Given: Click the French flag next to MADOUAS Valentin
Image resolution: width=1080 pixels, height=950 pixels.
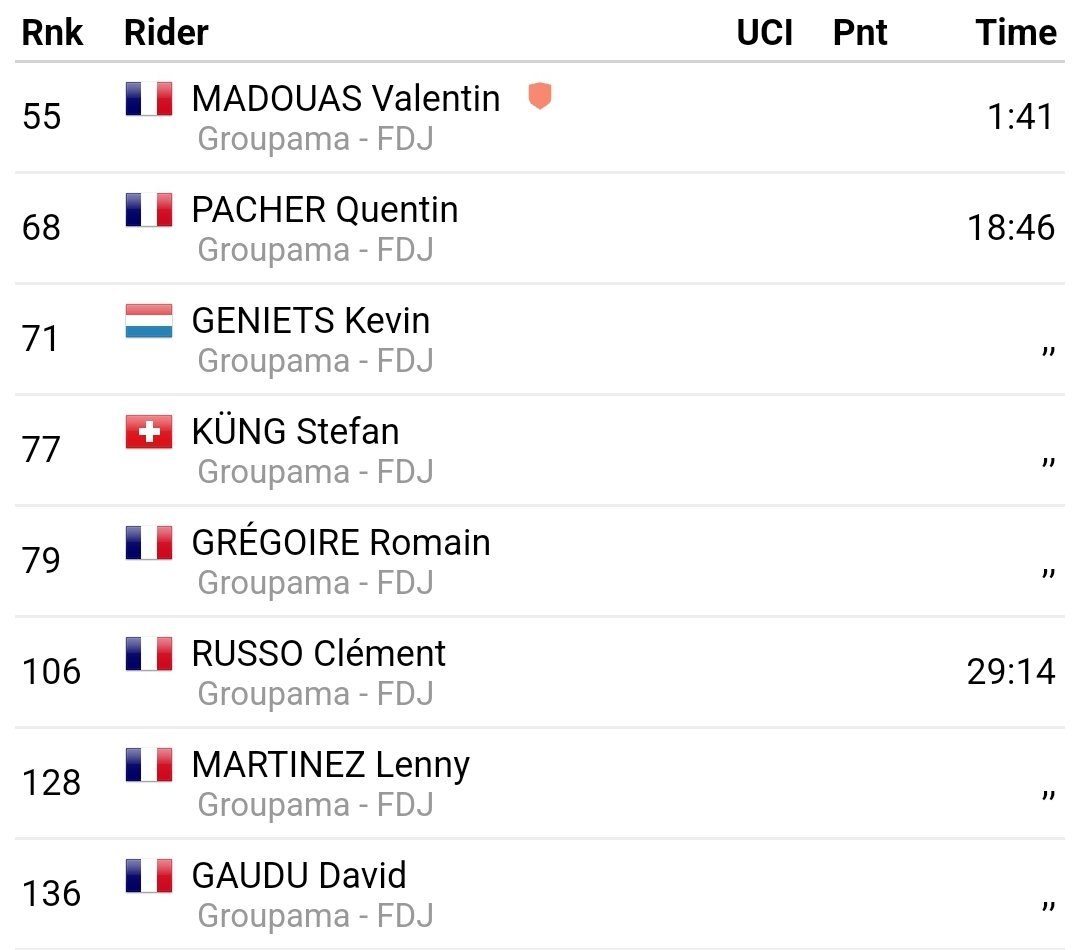Looking at the screenshot, I should point(149,99).
